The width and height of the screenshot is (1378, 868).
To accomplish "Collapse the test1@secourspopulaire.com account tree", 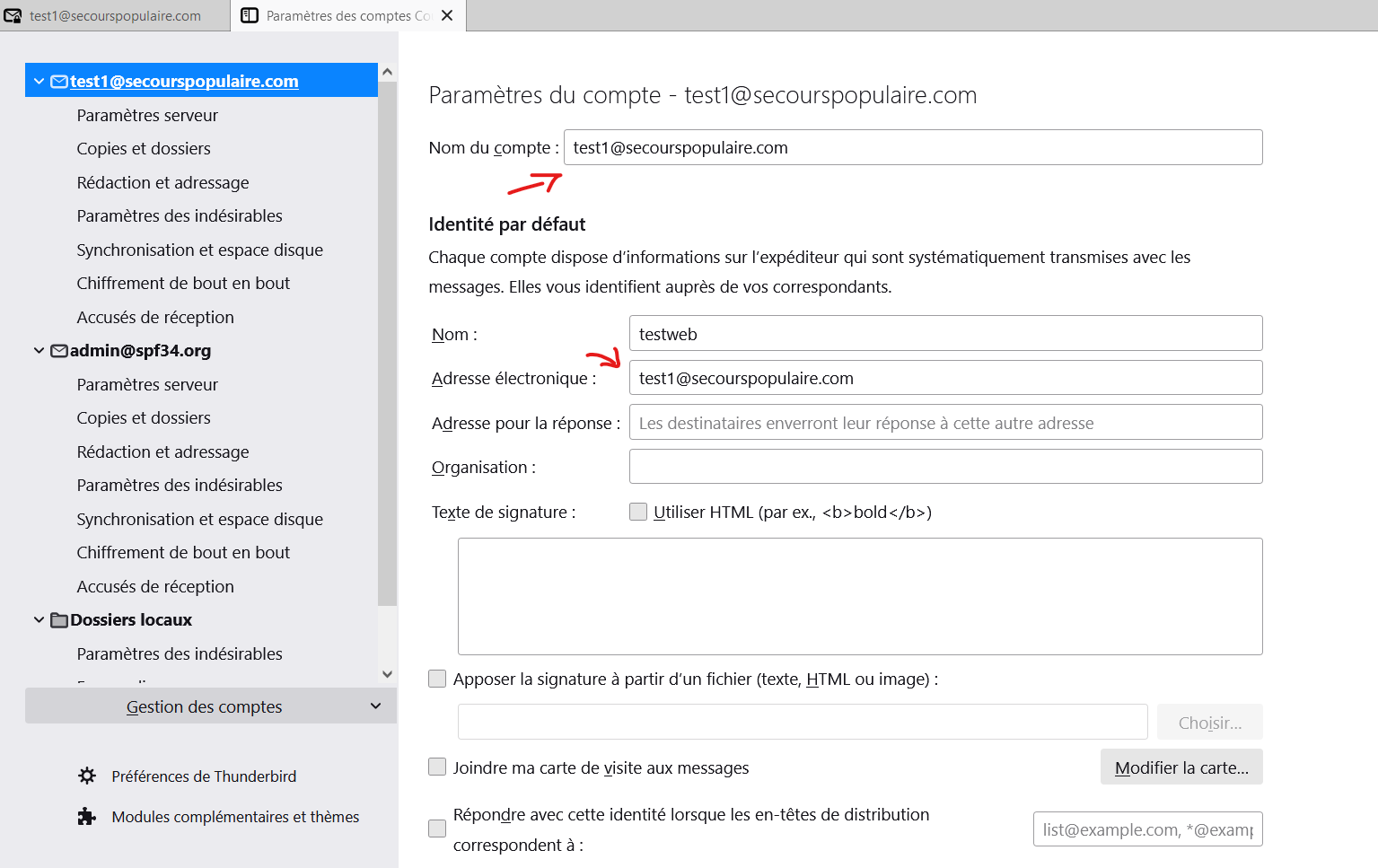I will coord(39,82).
